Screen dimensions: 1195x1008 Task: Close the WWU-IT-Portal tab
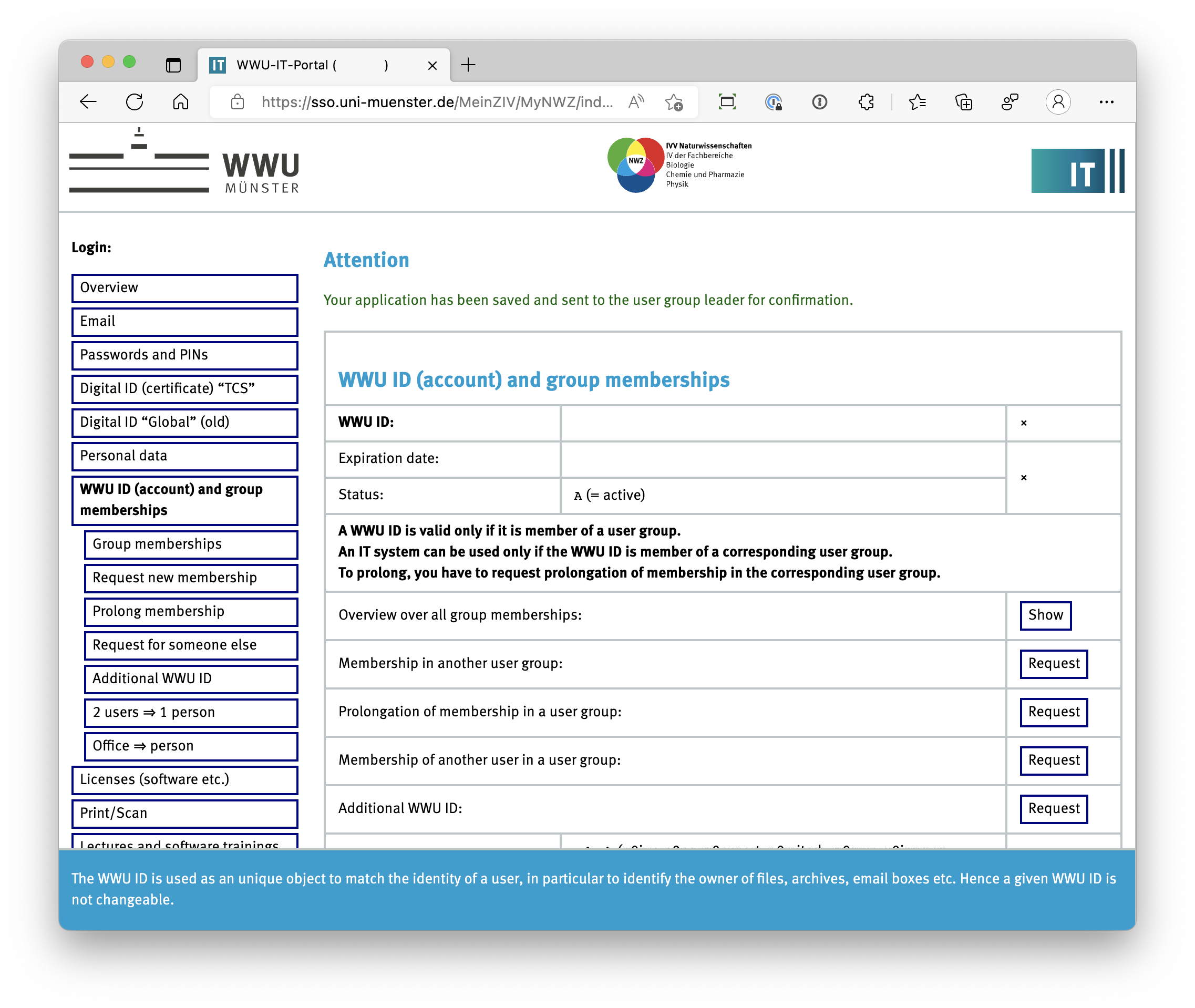[432, 65]
